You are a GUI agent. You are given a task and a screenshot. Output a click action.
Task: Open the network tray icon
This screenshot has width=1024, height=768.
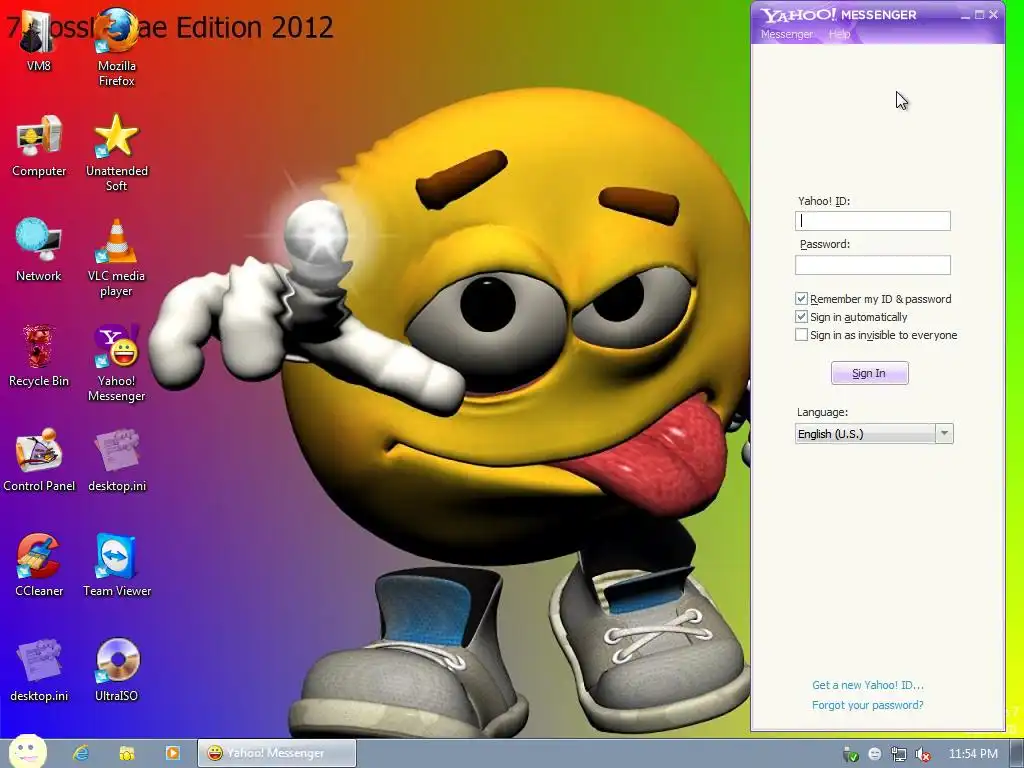(899, 754)
